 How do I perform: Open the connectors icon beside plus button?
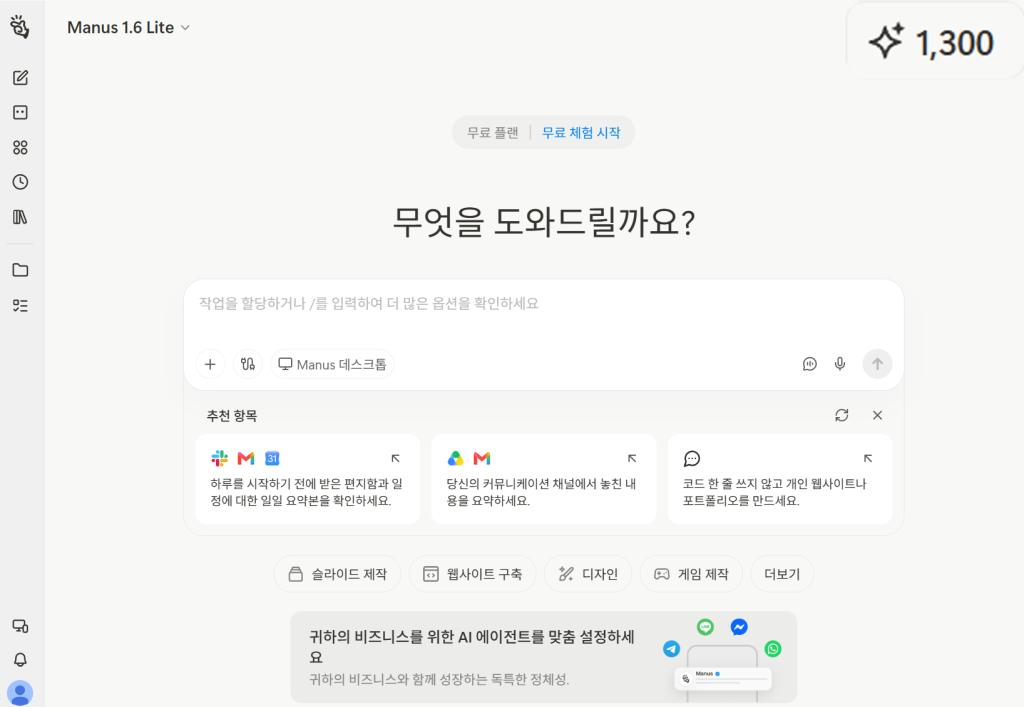[x=248, y=364]
